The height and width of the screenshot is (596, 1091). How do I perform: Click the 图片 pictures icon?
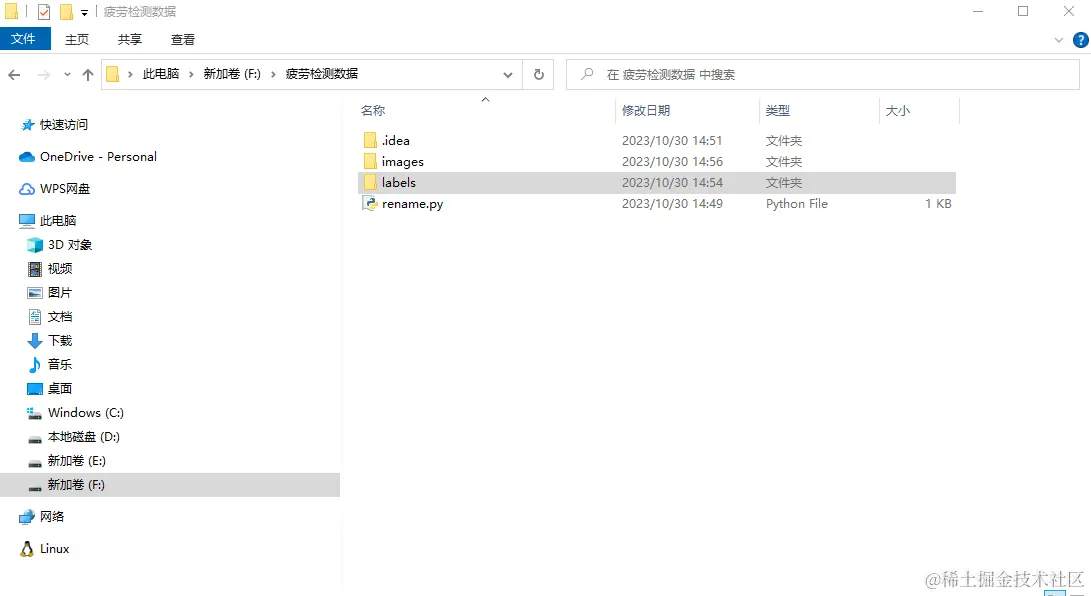35,293
